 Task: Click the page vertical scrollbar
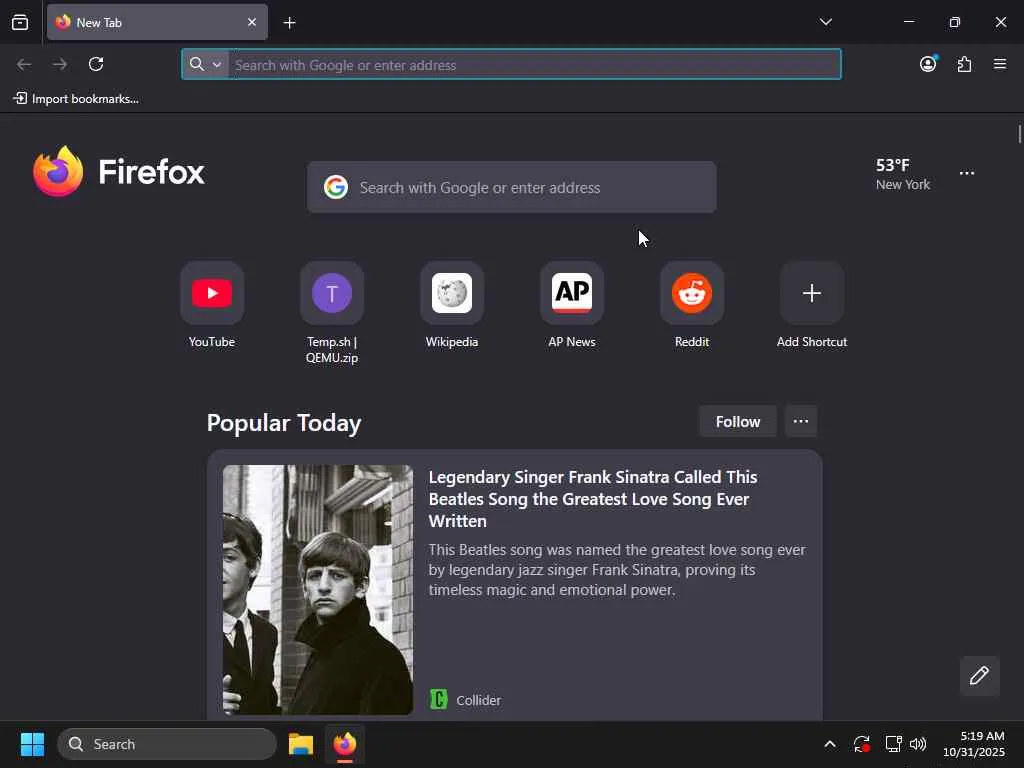[x=1019, y=134]
